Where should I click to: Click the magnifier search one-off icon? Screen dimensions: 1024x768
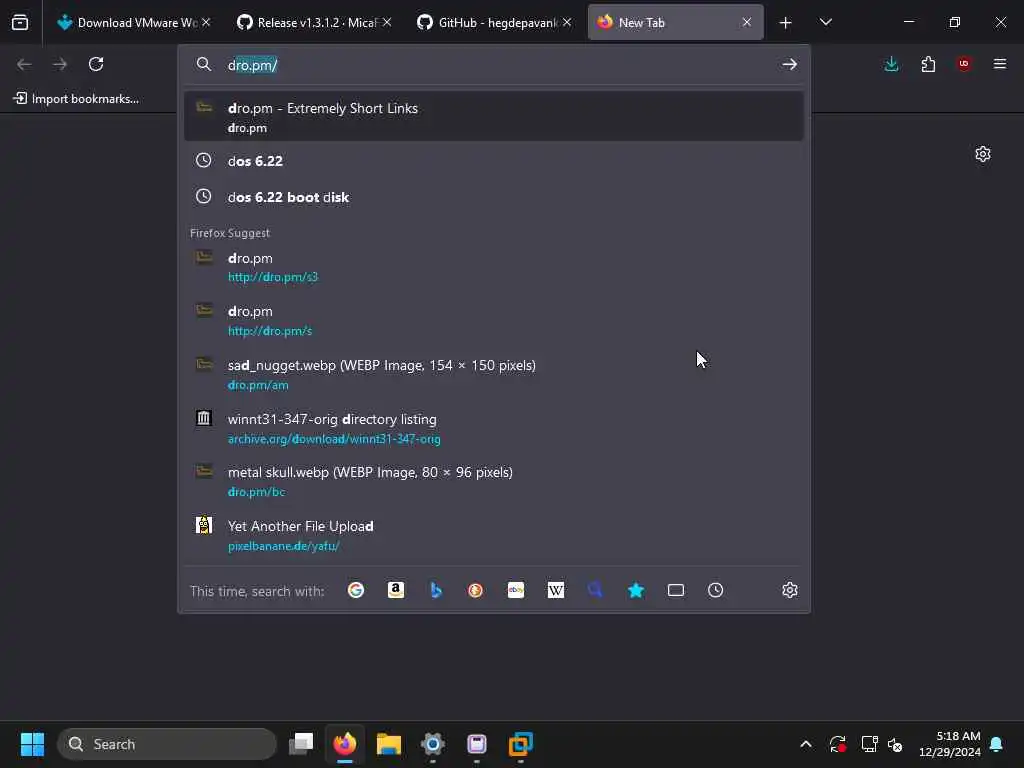[x=595, y=590]
